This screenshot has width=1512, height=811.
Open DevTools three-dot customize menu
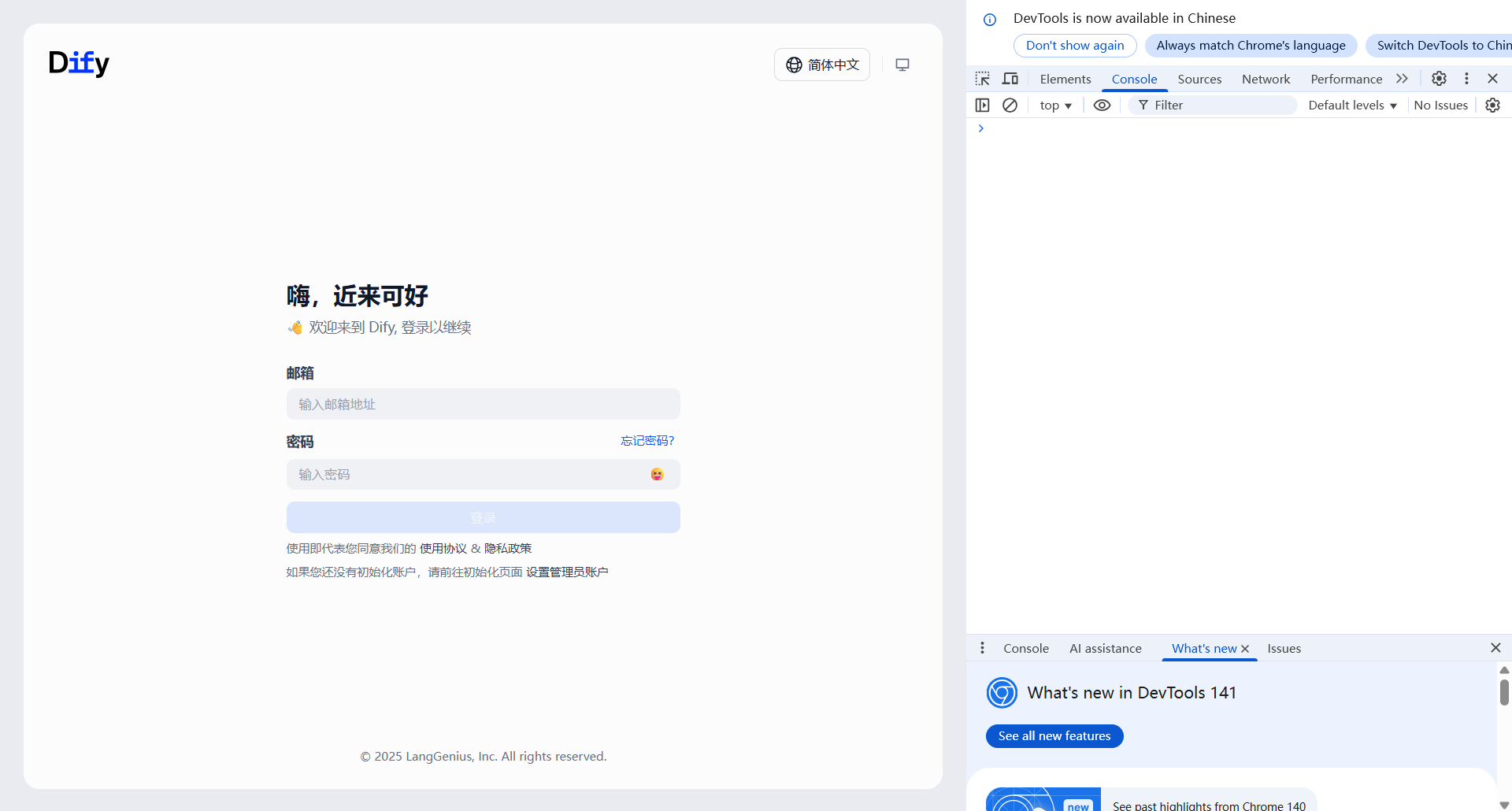1466,79
